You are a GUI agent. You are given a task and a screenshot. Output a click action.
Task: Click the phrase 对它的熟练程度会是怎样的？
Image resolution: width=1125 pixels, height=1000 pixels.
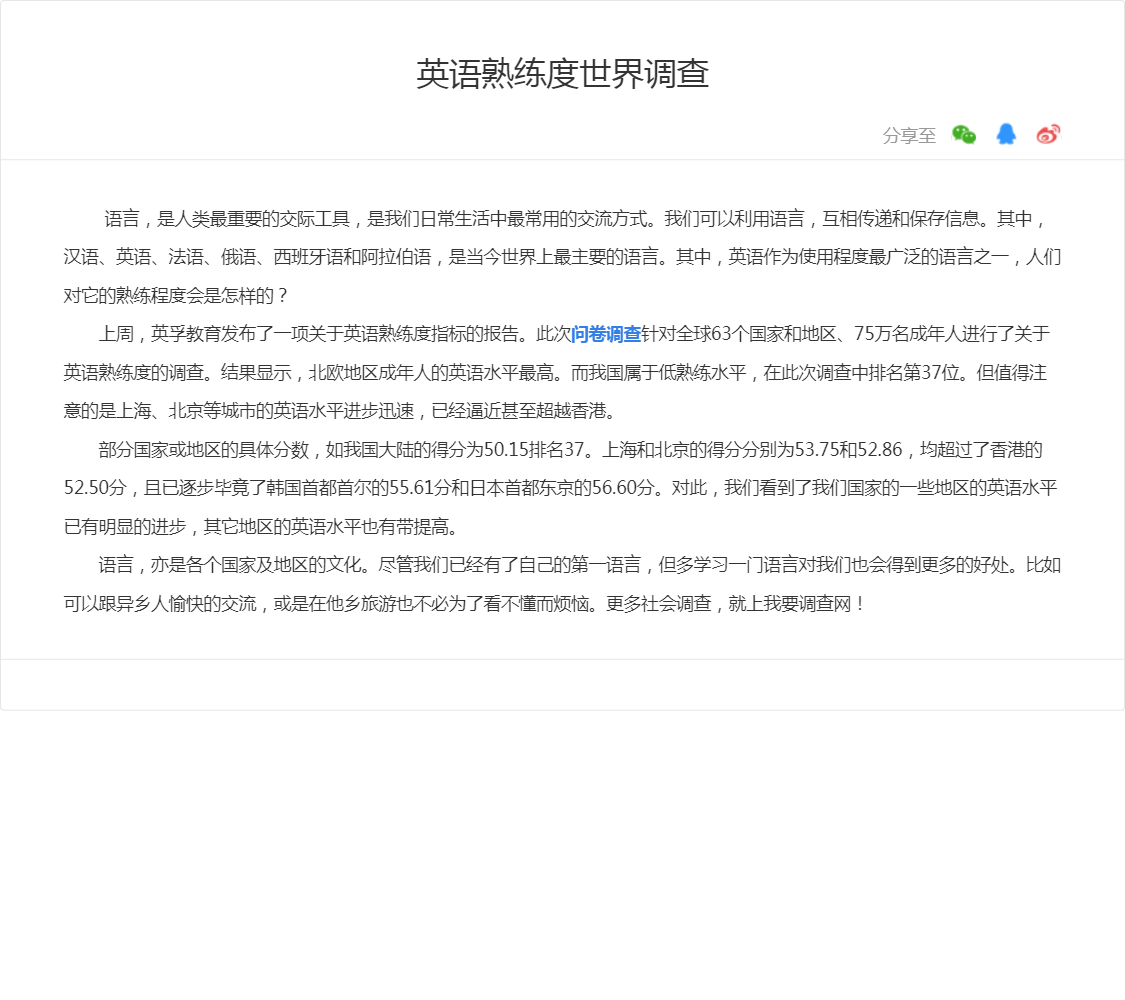point(176,296)
